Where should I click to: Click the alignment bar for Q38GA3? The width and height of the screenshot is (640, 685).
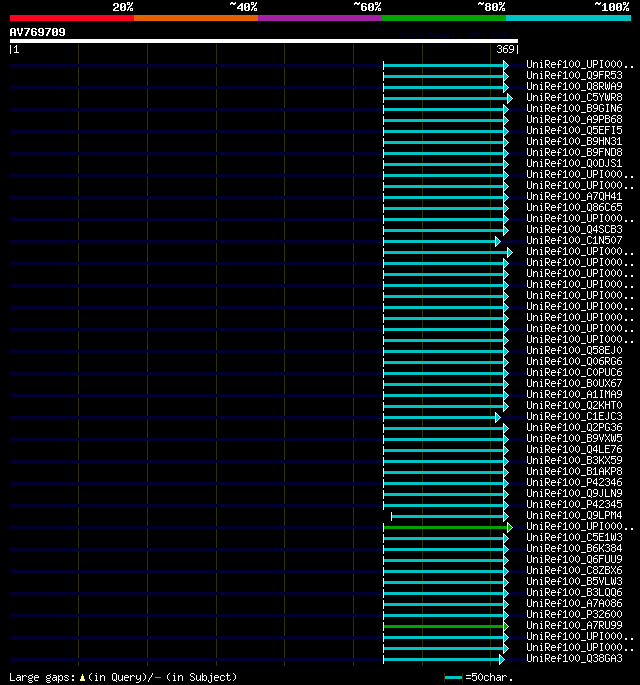[x=444, y=659]
